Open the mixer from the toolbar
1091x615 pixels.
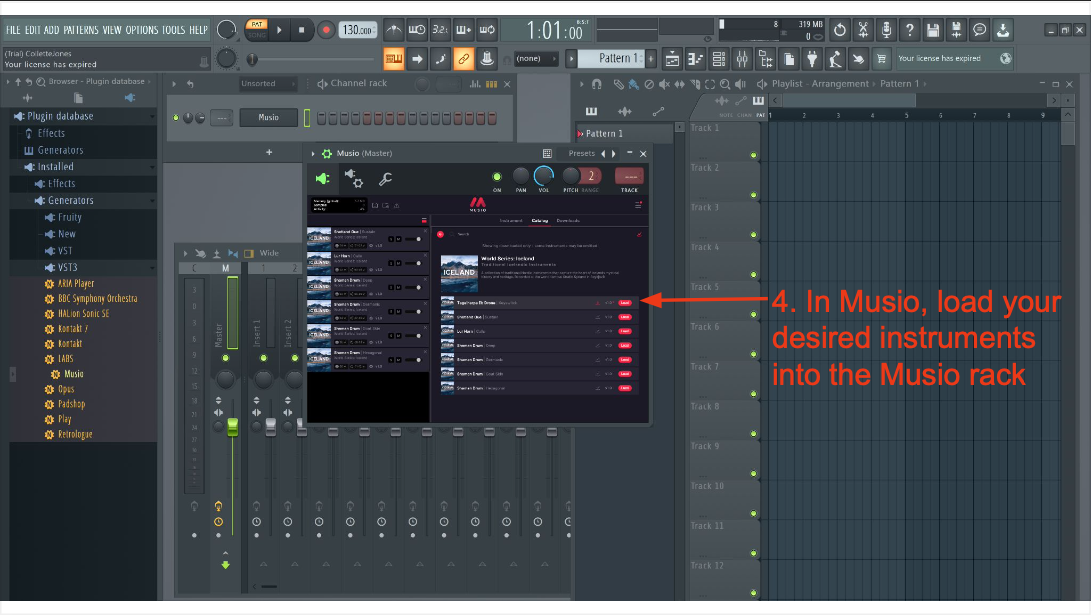[743, 58]
